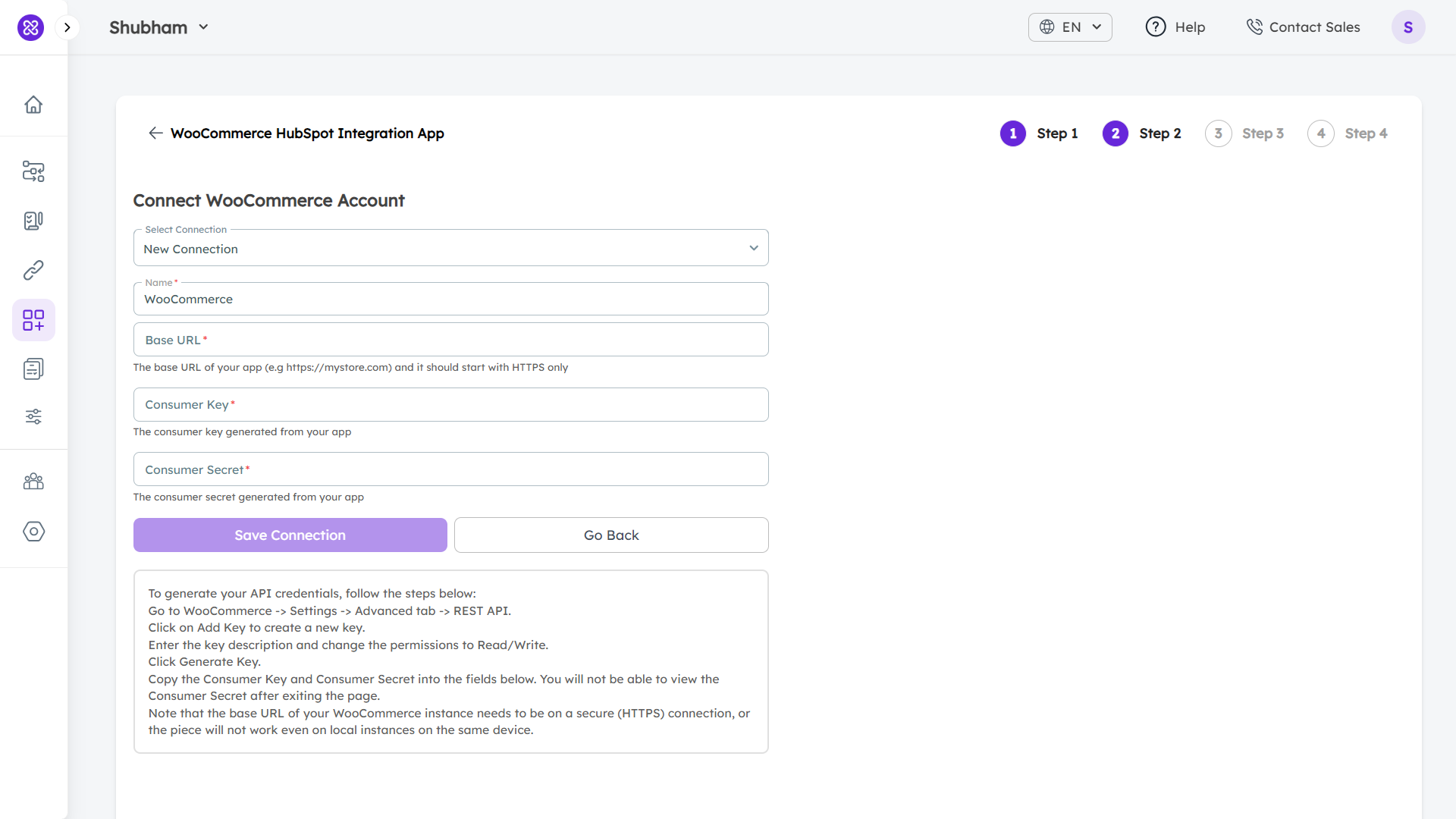Viewport: 1456px width, 819px height.
Task: Go to Step 4 in the stepper
Action: pos(1348,133)
